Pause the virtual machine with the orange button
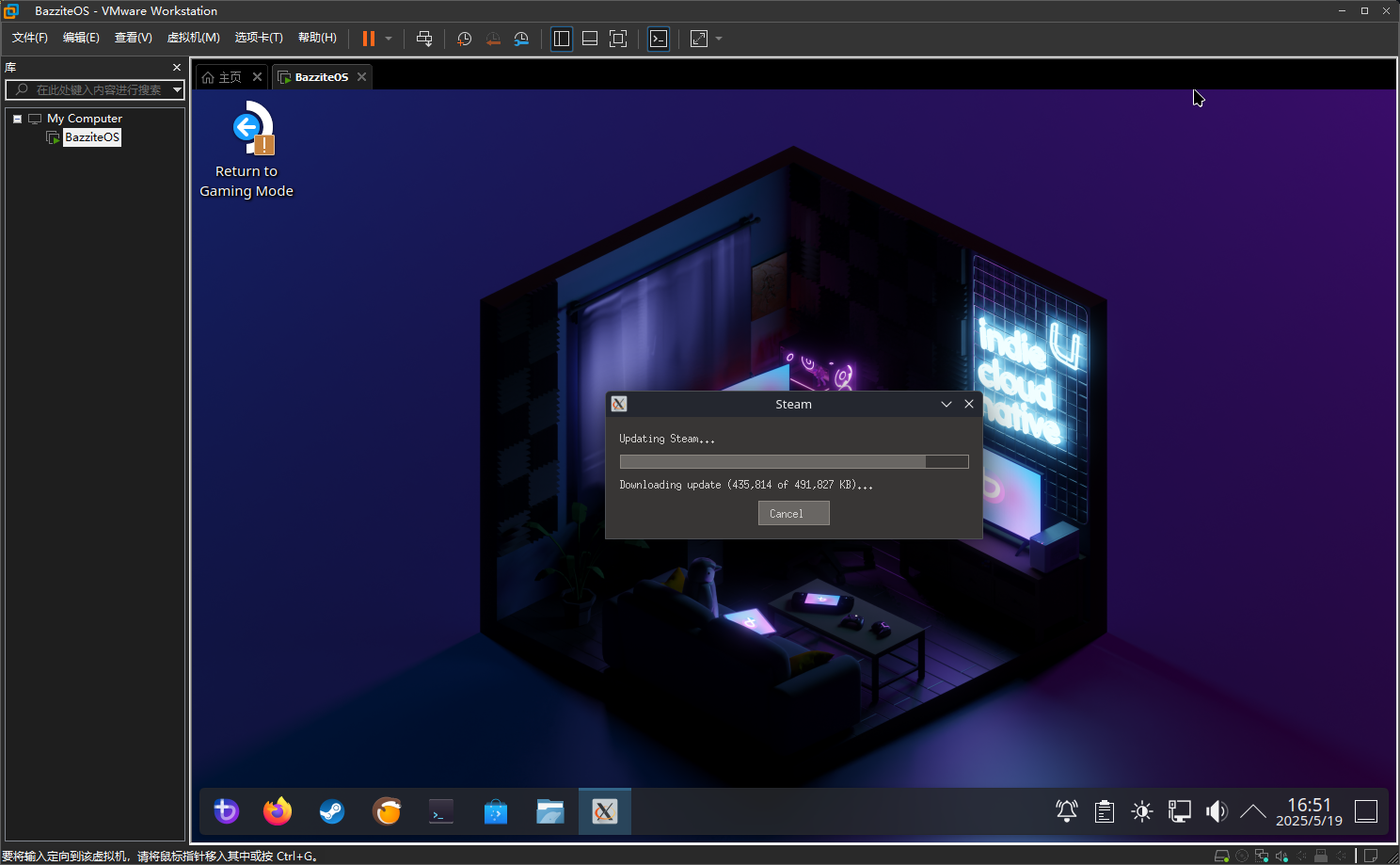Viewport: 1400px width, 865px height. point(369,39)
